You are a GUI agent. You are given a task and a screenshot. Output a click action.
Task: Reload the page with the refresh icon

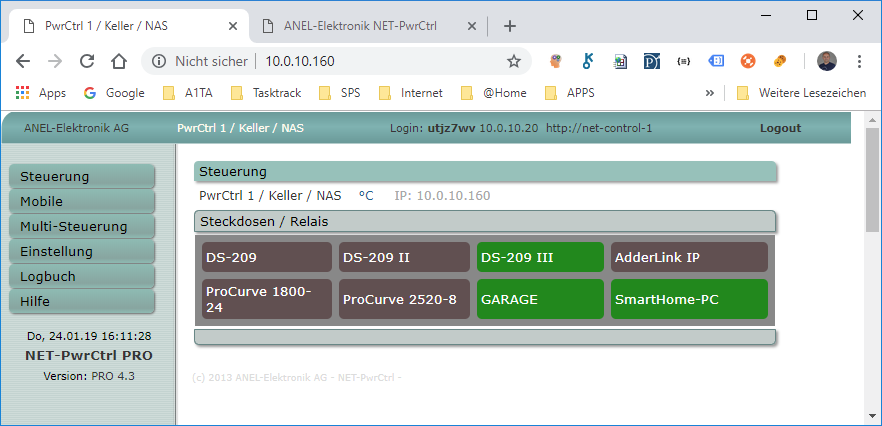tap(87, 61)
